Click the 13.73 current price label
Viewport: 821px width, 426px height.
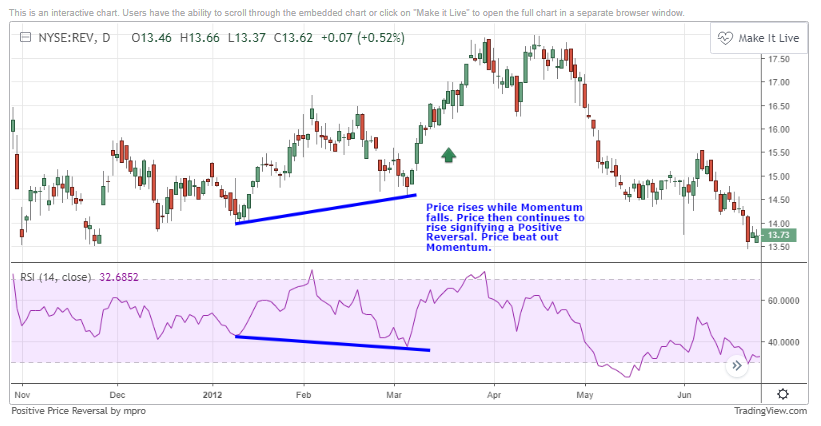coord(779,236)
